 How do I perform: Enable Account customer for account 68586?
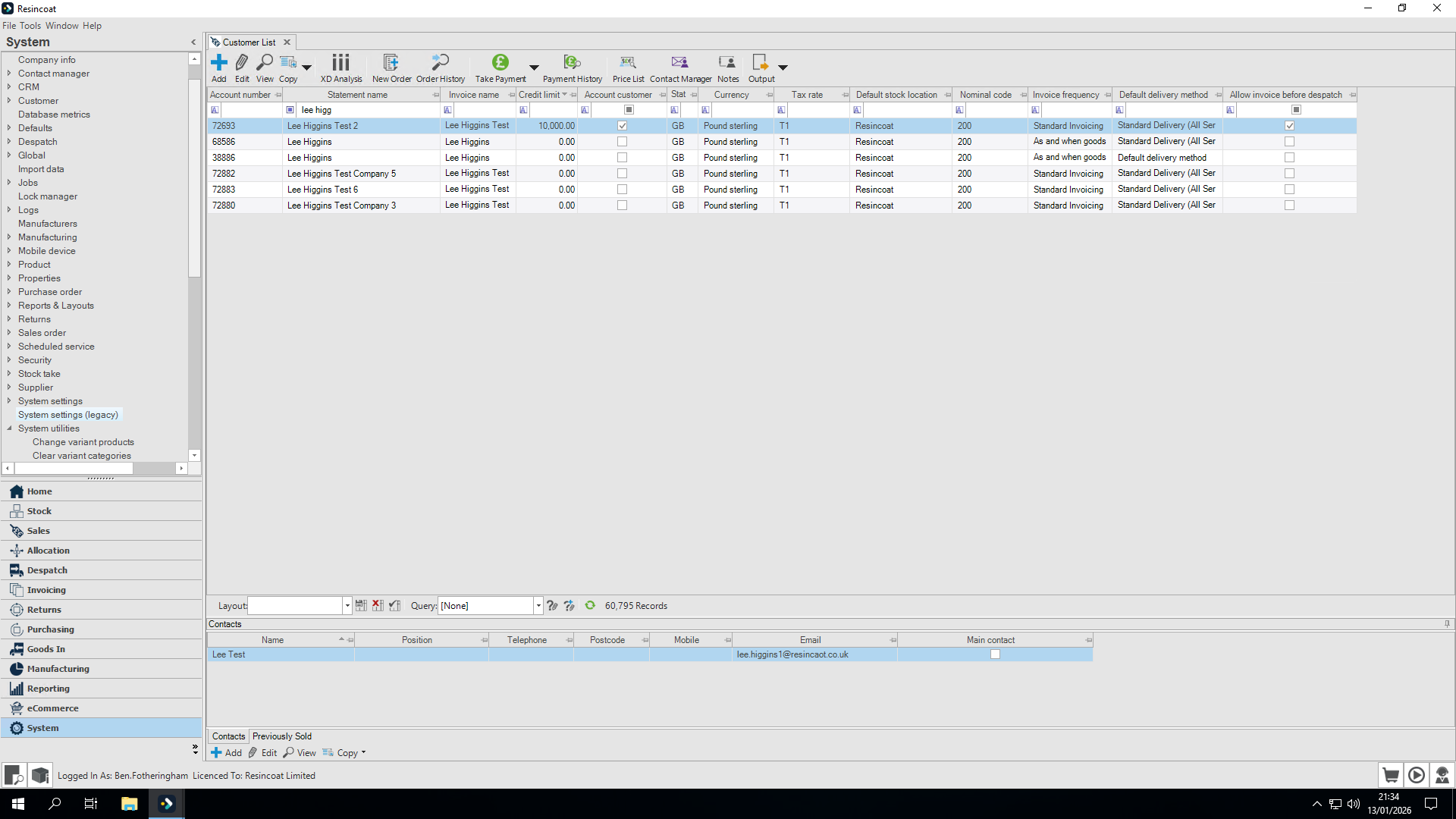622,141
